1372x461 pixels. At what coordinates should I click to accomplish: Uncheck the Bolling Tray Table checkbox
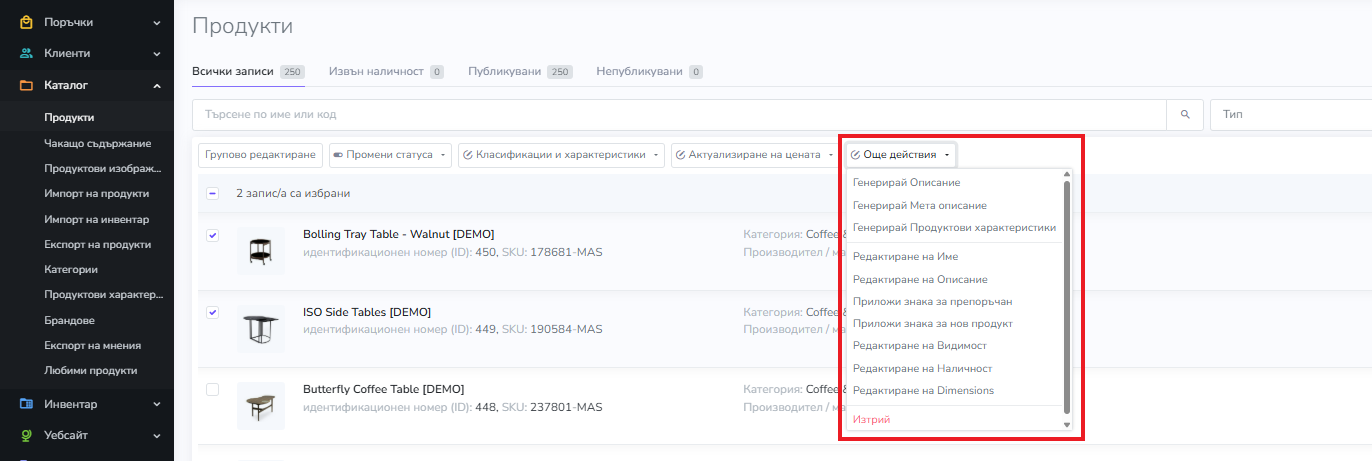(212, 235)
